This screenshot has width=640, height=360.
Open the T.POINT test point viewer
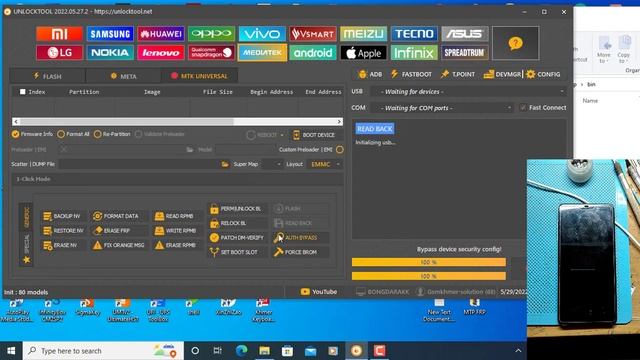(458, 74)
